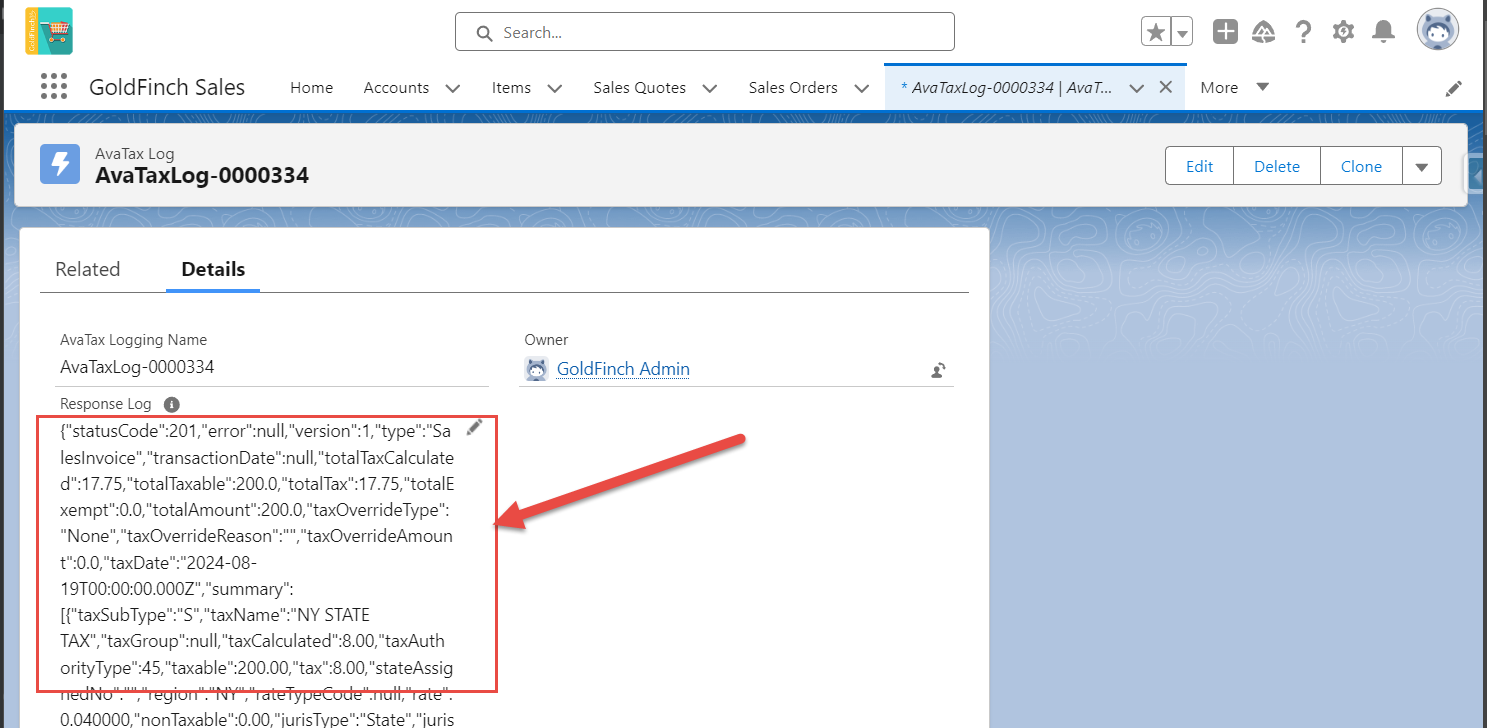Screen dimensions: 1487x728
Task: Open the Setup gear icon
Action: 1343,32
